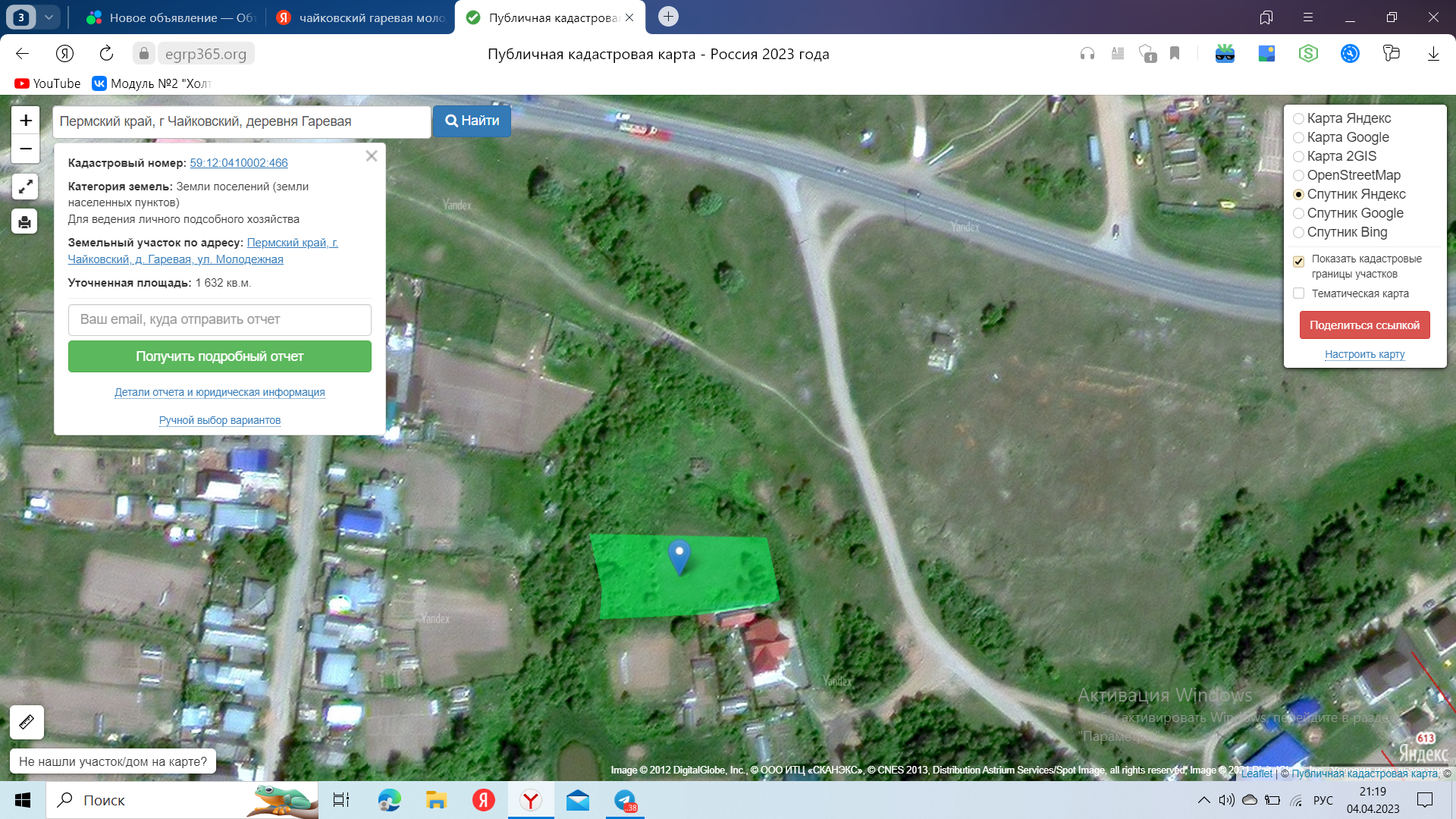Toggle fullscreen map view icon
Image resolution: width=1456 pixels, height=819 pixels.
pyautogui.click(x=25, y=187)
